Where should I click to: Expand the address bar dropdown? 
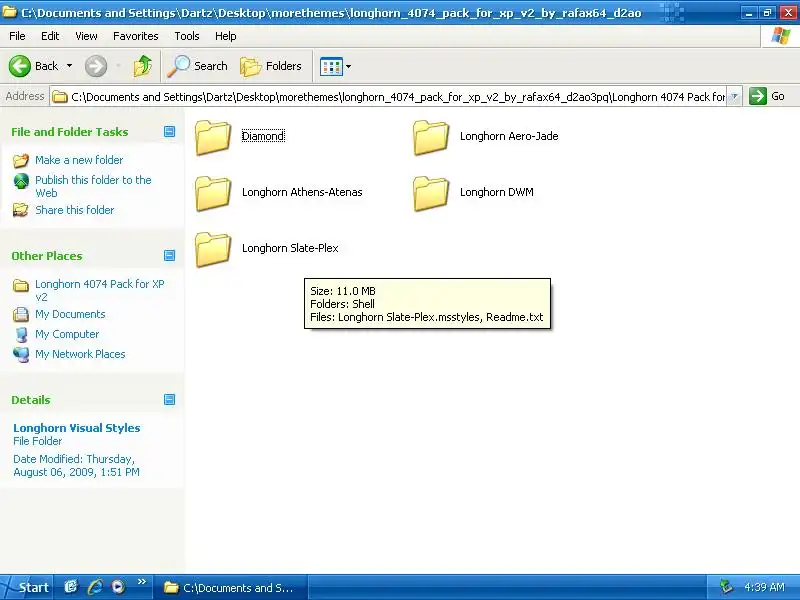click(734, 96)
